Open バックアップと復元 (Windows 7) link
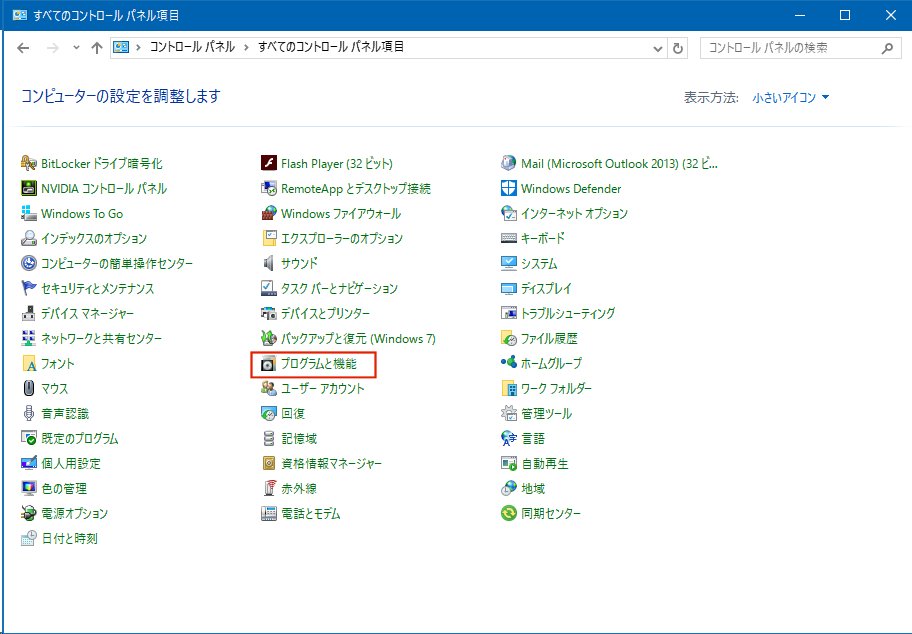Viewport: 912px width, 634px height. (x=358, y=339)
